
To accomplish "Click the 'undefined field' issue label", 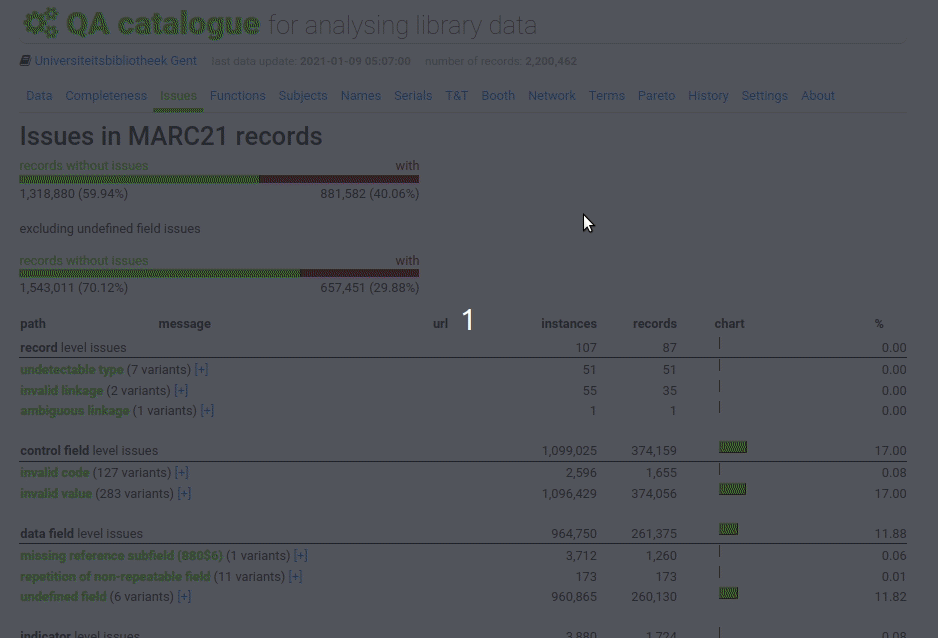I will [x=63, y=597].
